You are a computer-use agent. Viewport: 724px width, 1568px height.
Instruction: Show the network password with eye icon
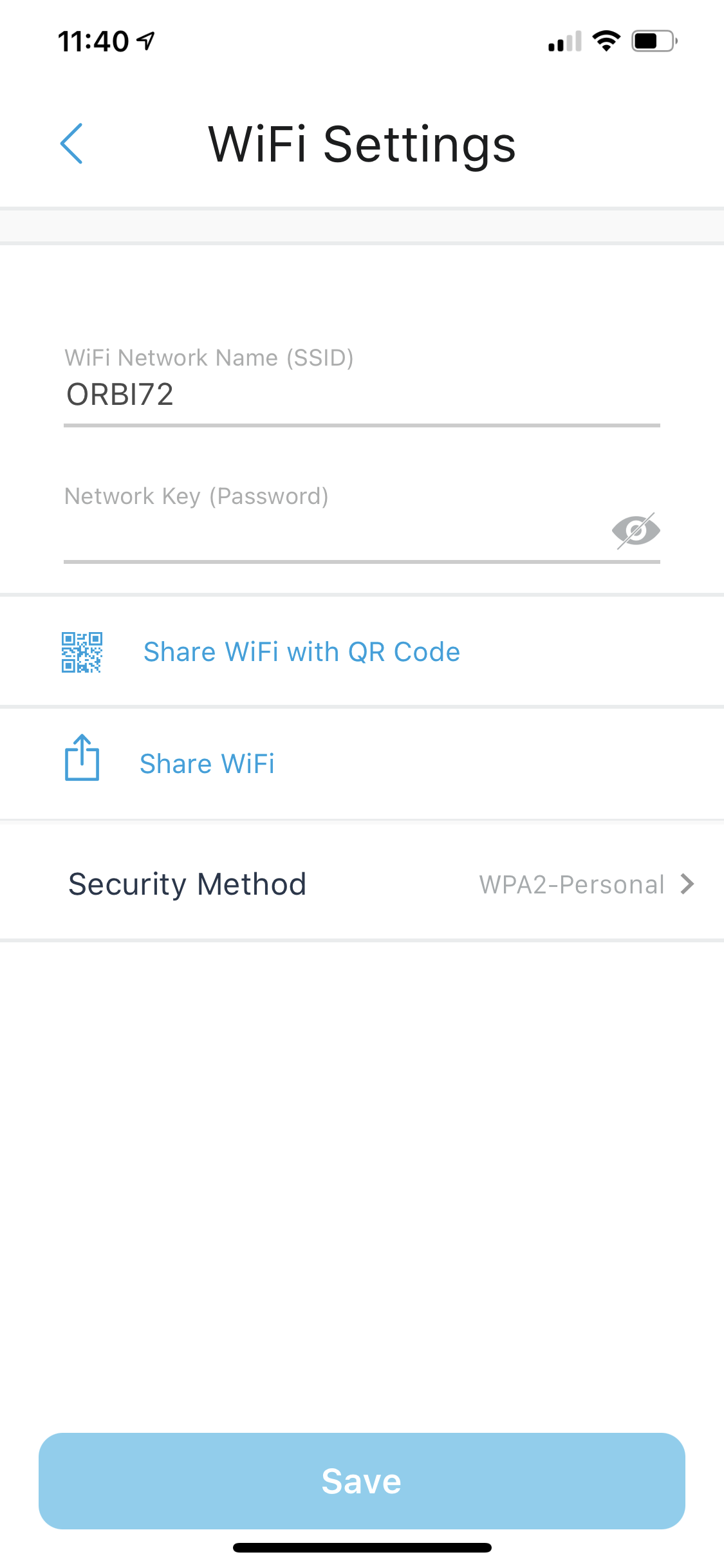point(636,531)
